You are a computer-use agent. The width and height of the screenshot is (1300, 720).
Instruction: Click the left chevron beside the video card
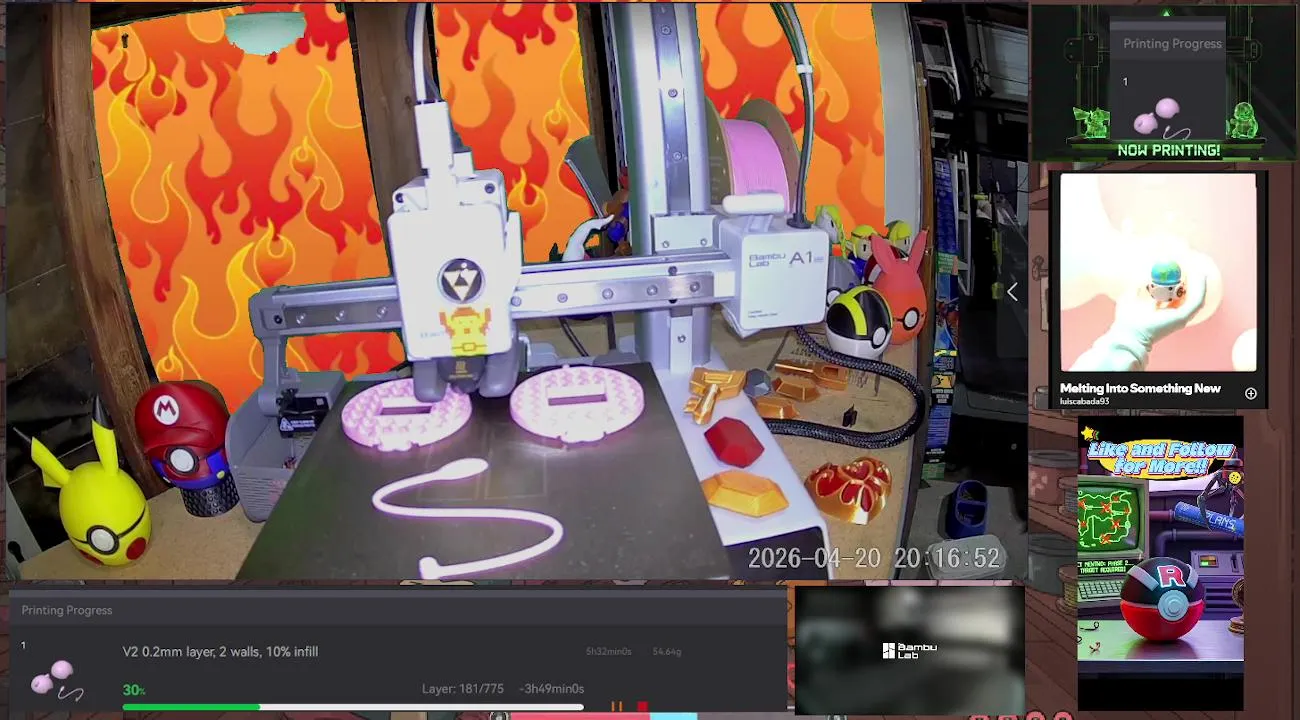pyautogui.click(x=1012, y=291)
